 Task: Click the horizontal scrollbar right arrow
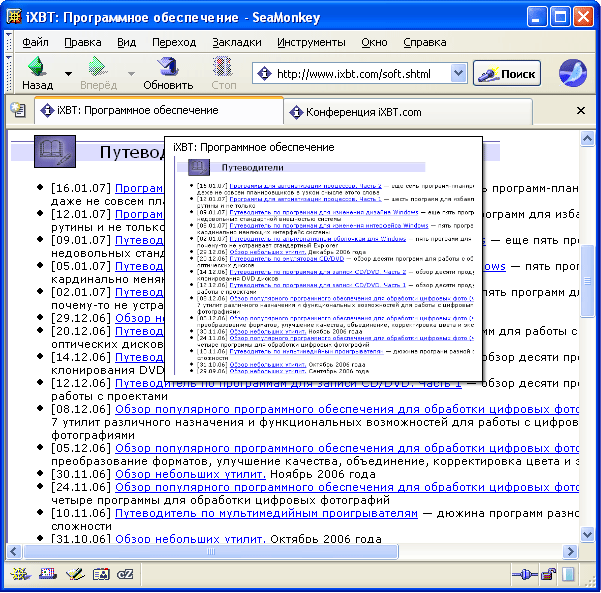click(570, 552)
